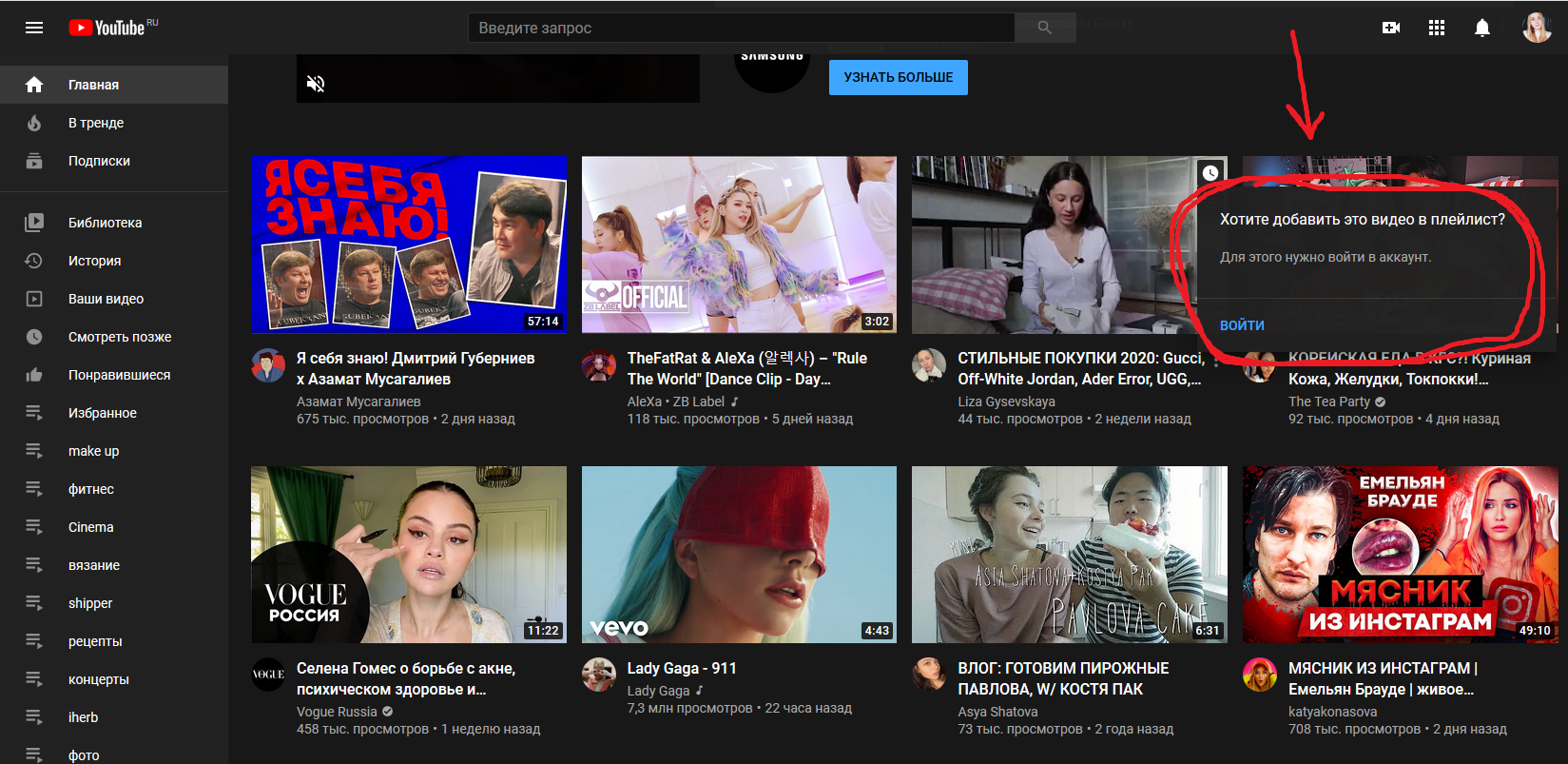Open the концерты playlist
Viewport: 1568px width, 764px height.
(114, 679)
